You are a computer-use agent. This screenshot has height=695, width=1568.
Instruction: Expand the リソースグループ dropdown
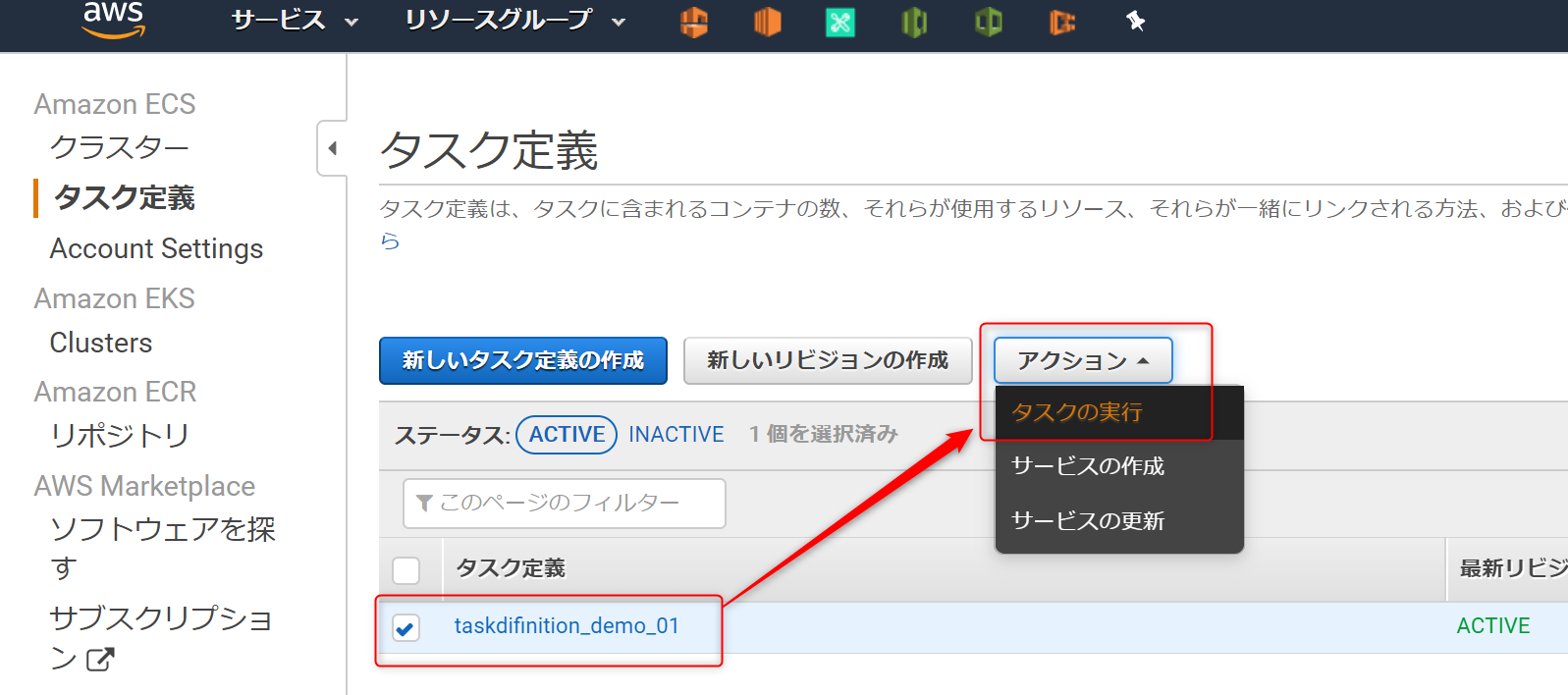[515, 21]
